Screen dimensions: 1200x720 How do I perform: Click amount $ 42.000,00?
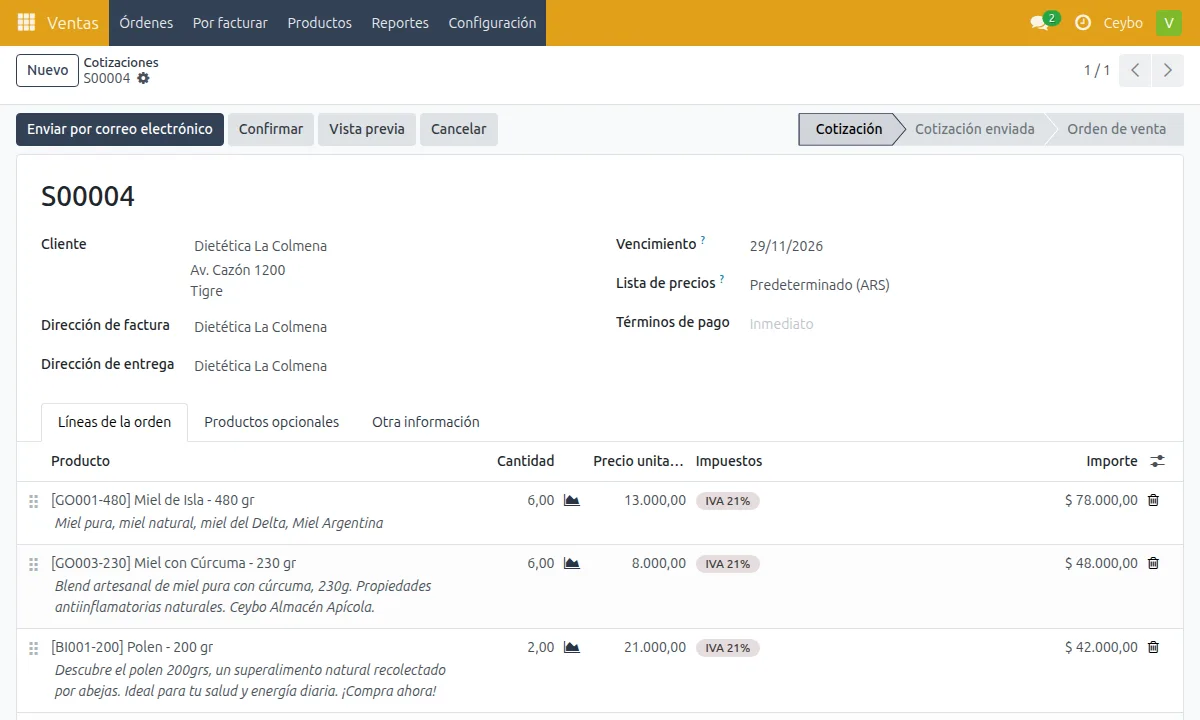click(x=1101, y=647)
